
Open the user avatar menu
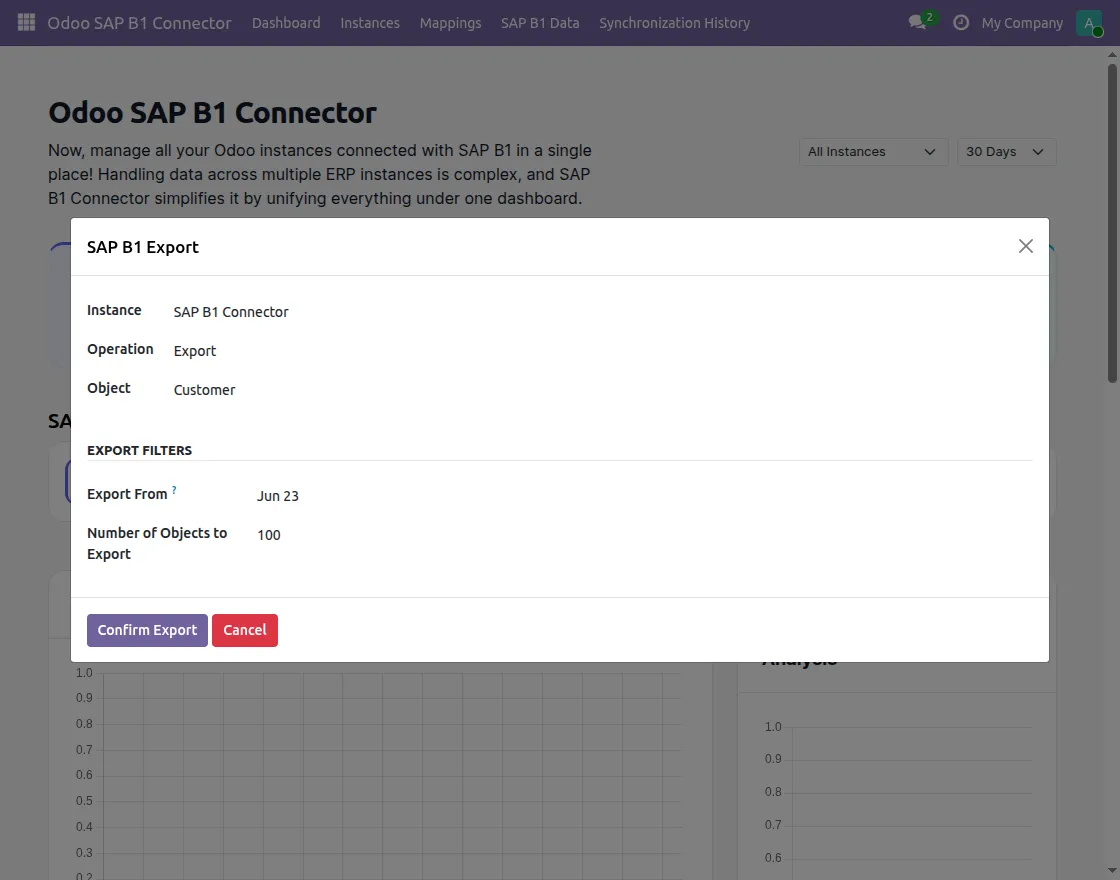(1089, 23)
